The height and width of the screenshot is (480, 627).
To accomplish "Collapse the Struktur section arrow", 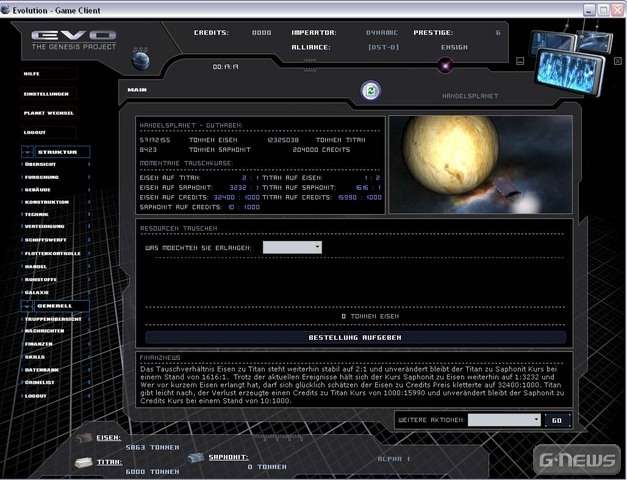I will pyautogui.click(x=27, y=152).
